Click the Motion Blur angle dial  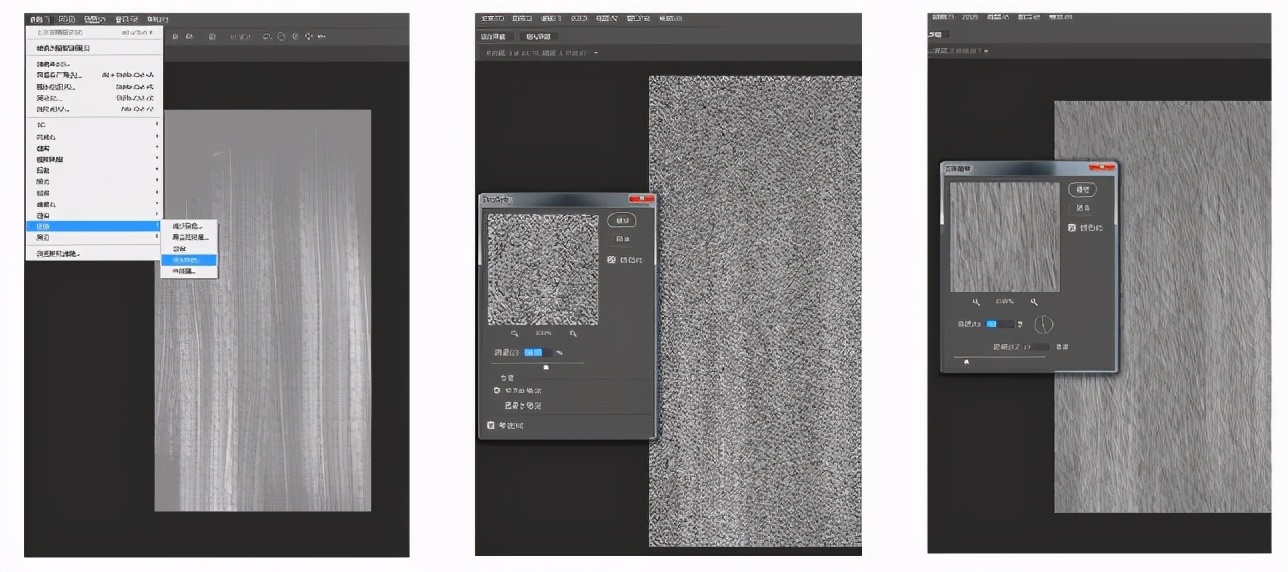pos(1044,324)
